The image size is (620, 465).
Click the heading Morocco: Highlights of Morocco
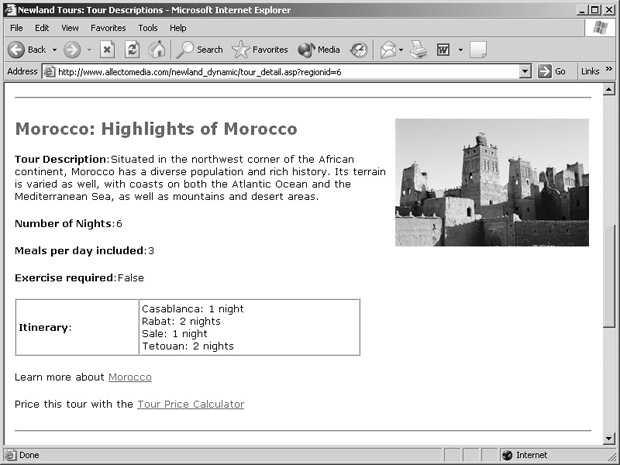pyautogui.click(x=156, y=129)
